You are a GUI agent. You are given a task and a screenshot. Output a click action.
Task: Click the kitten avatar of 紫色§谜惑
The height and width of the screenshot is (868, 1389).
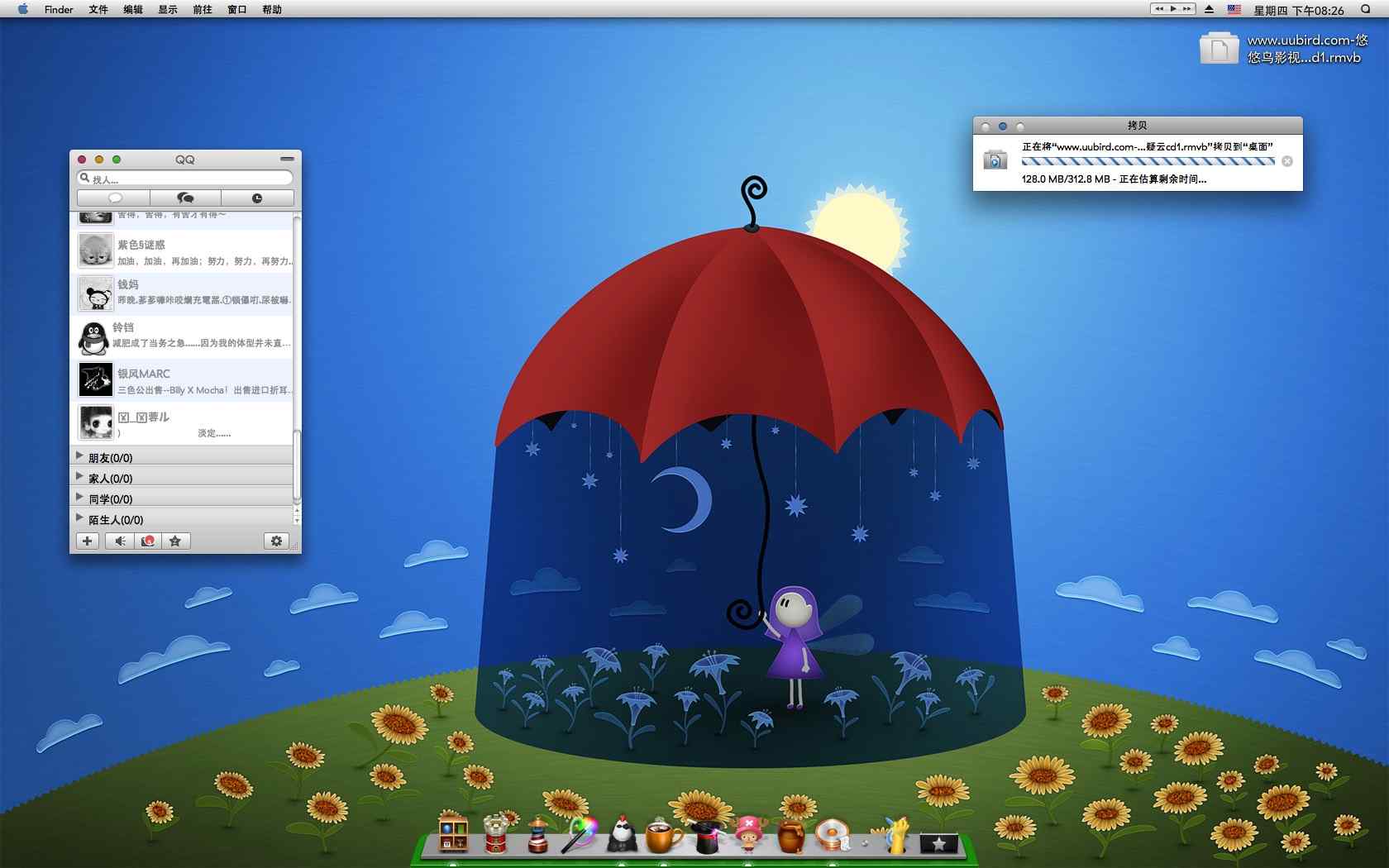coord(96,251)
